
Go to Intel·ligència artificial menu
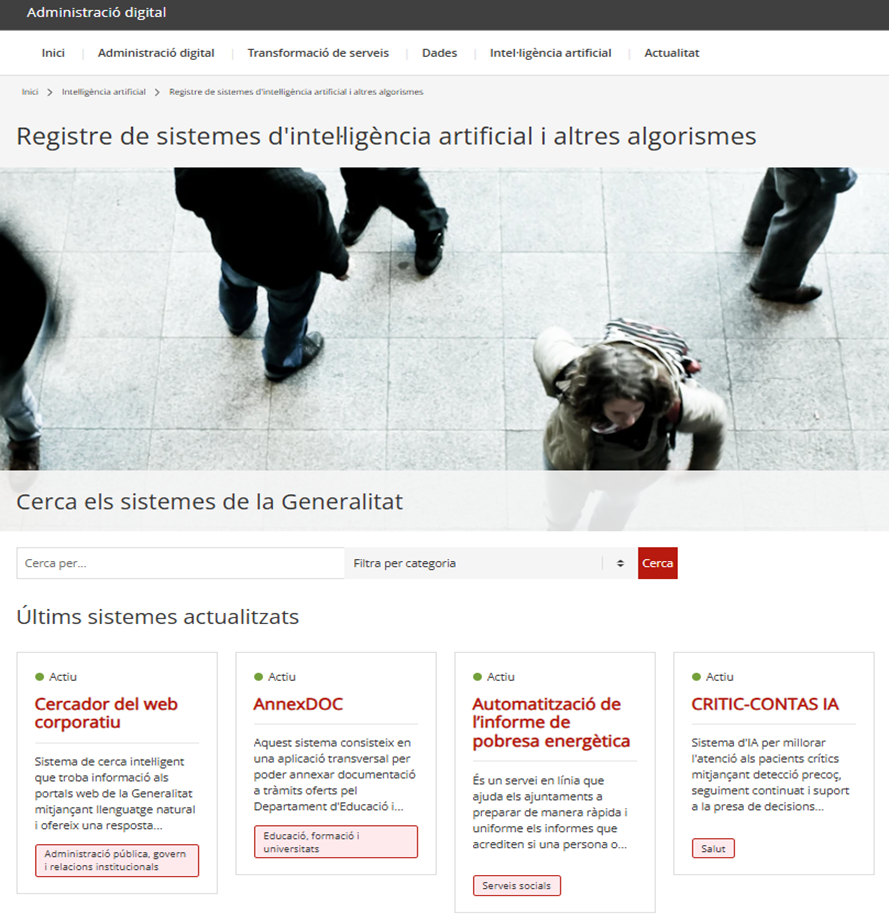point(550,53)
